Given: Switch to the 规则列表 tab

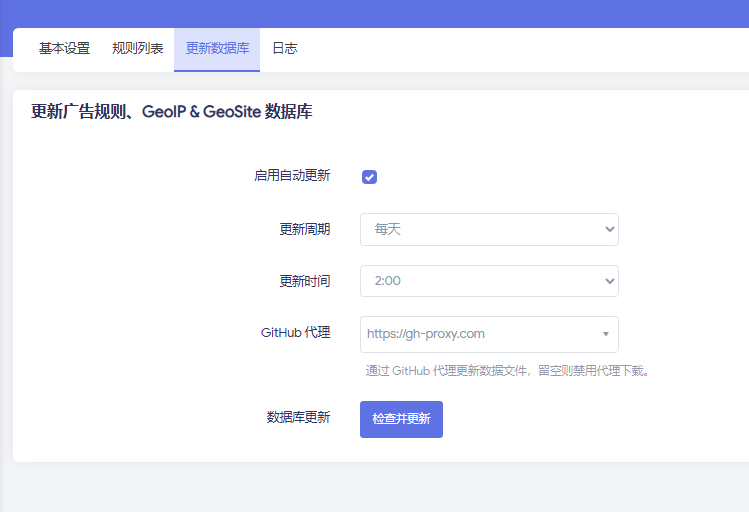Looking at the screenshot, I should [138, 48].
